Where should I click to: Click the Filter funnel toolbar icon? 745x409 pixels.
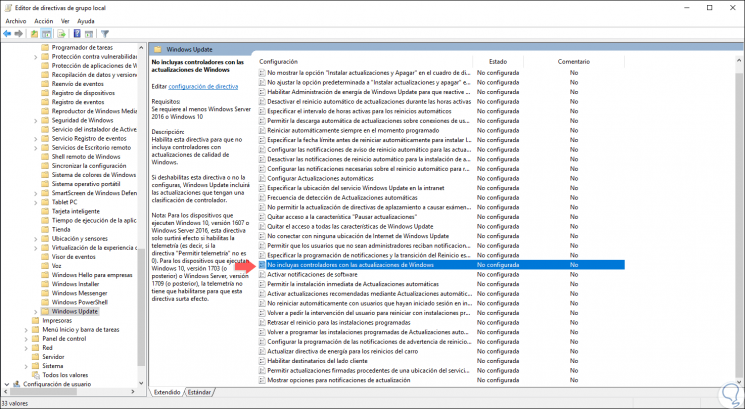(105, 34)
